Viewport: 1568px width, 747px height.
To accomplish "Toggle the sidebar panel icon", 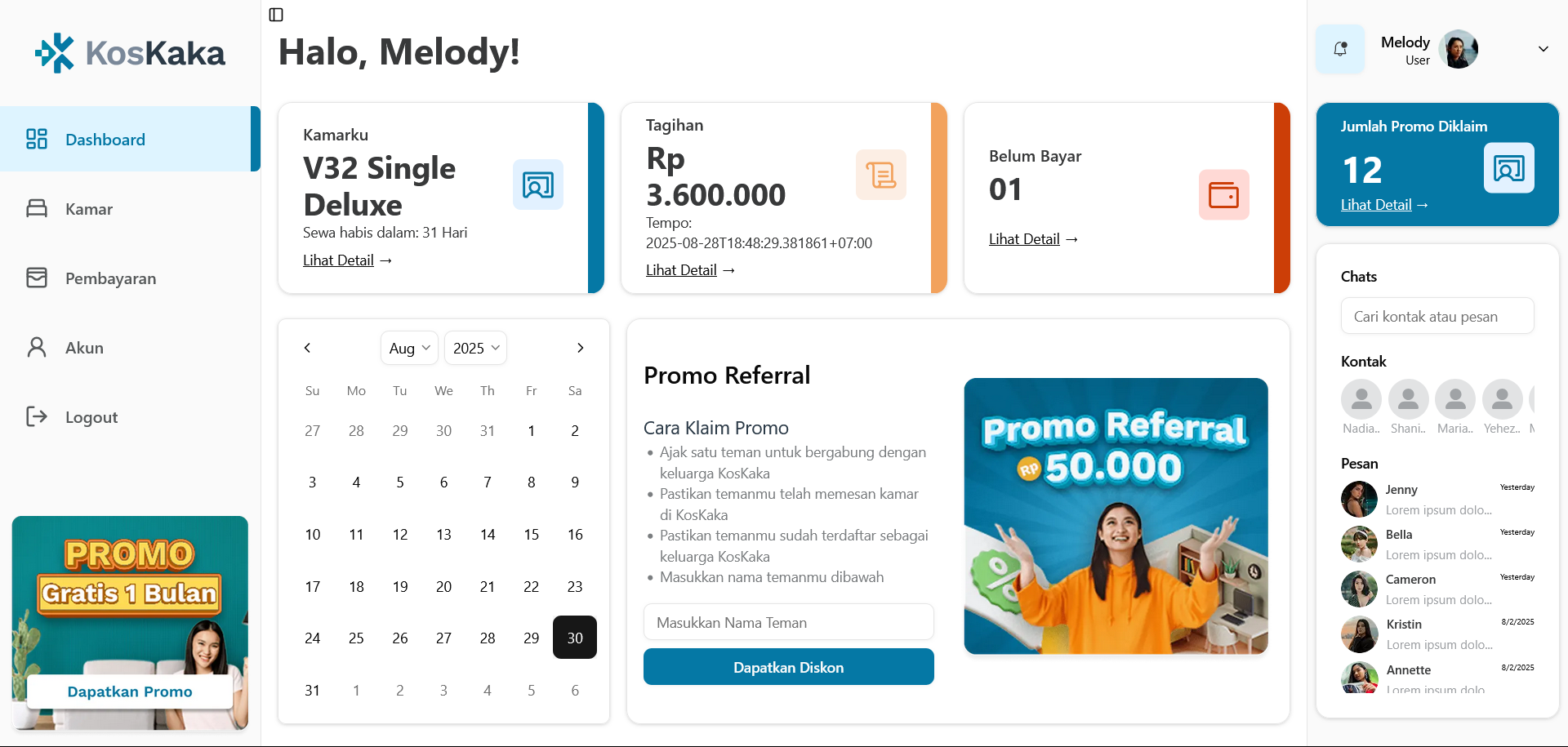I will click(276, 15).
